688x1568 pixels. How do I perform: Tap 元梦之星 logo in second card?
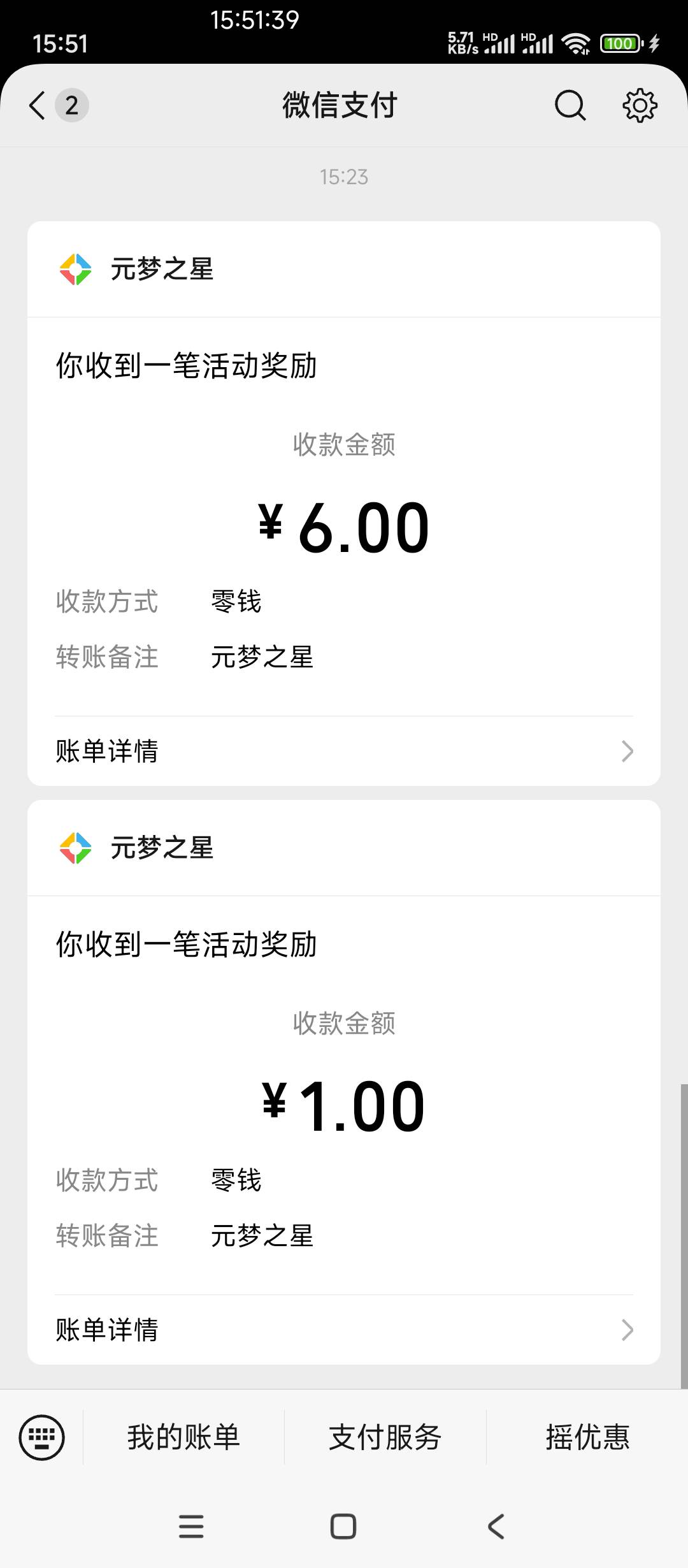(x=75, y=848)
